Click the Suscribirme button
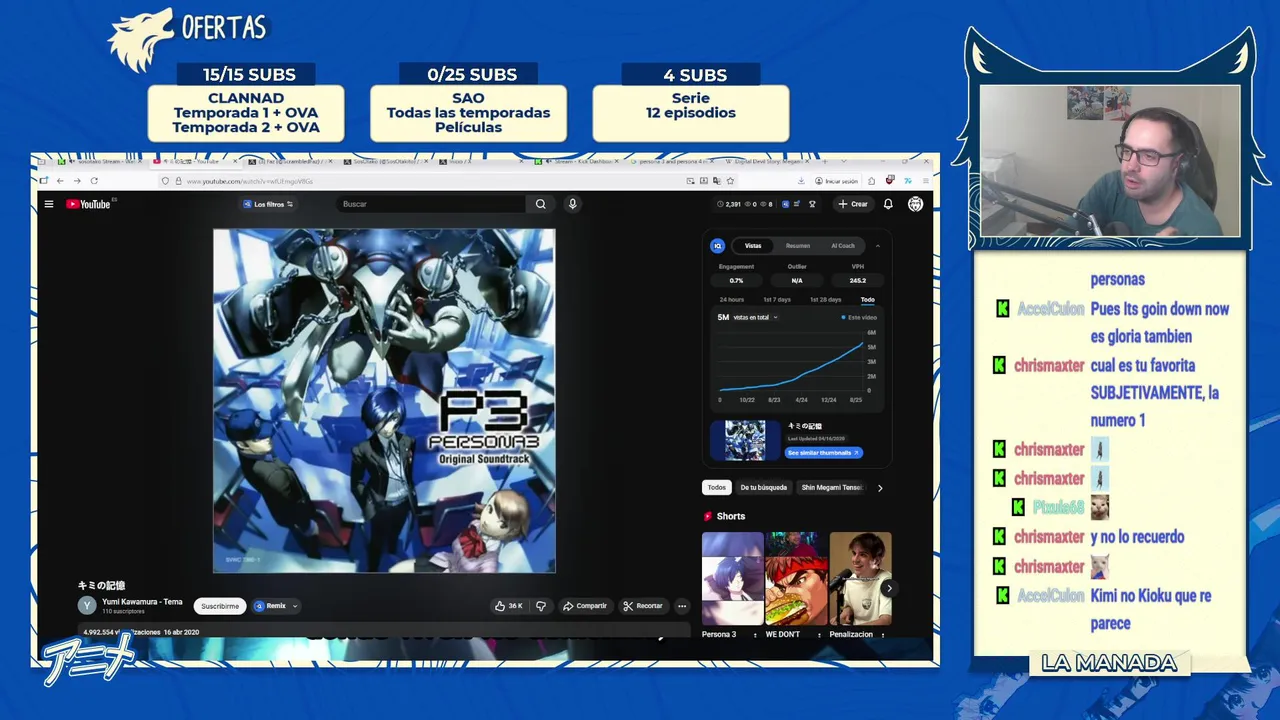 coord(220,606)
